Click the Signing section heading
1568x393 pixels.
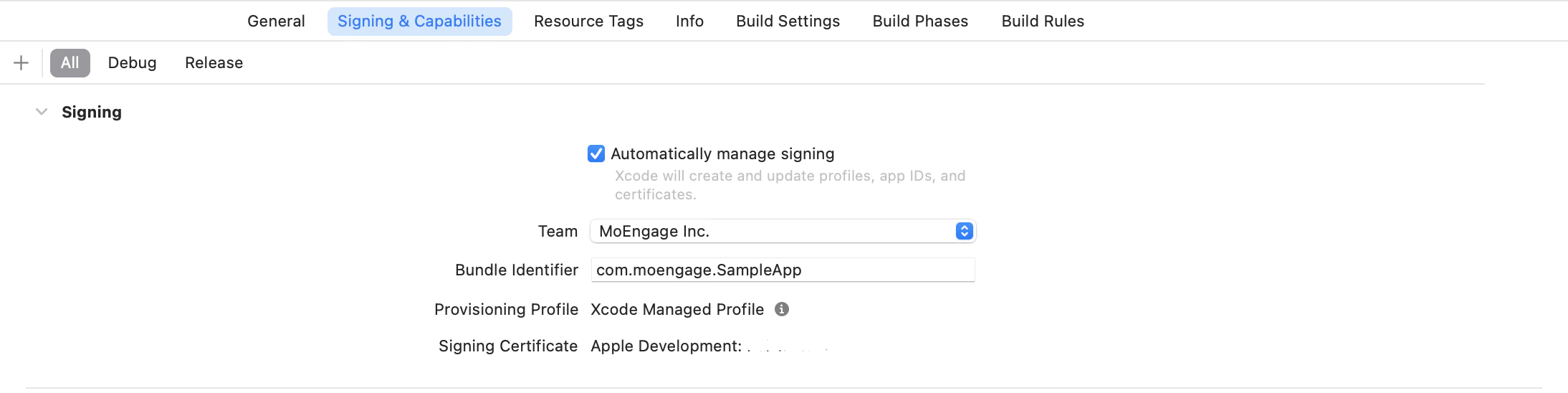click(x=92, y=112)
